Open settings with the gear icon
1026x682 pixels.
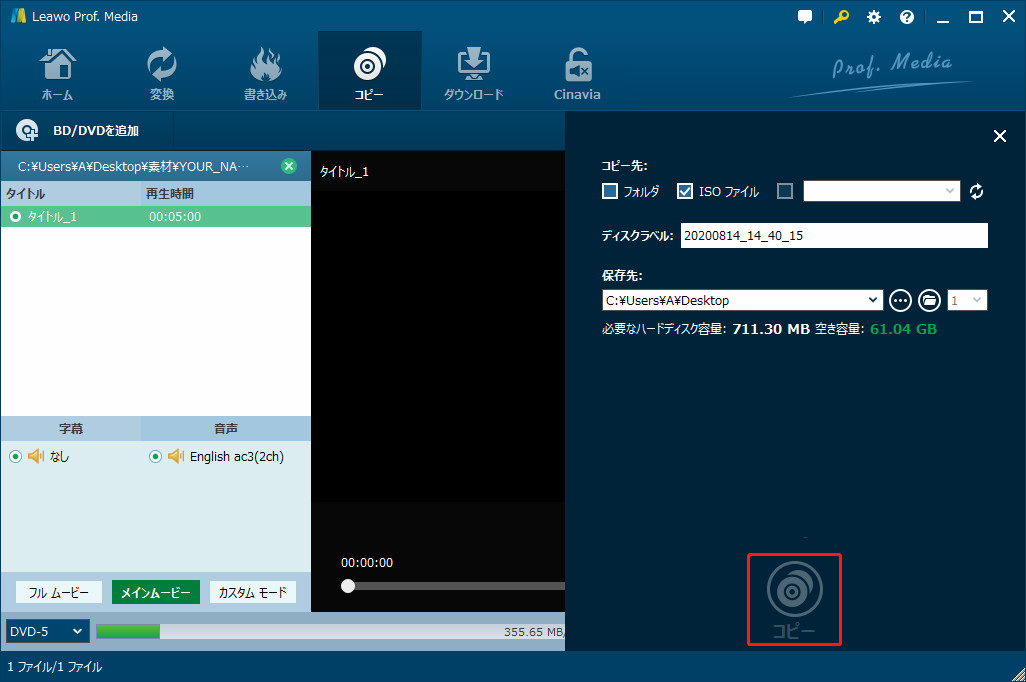(874, 17)
